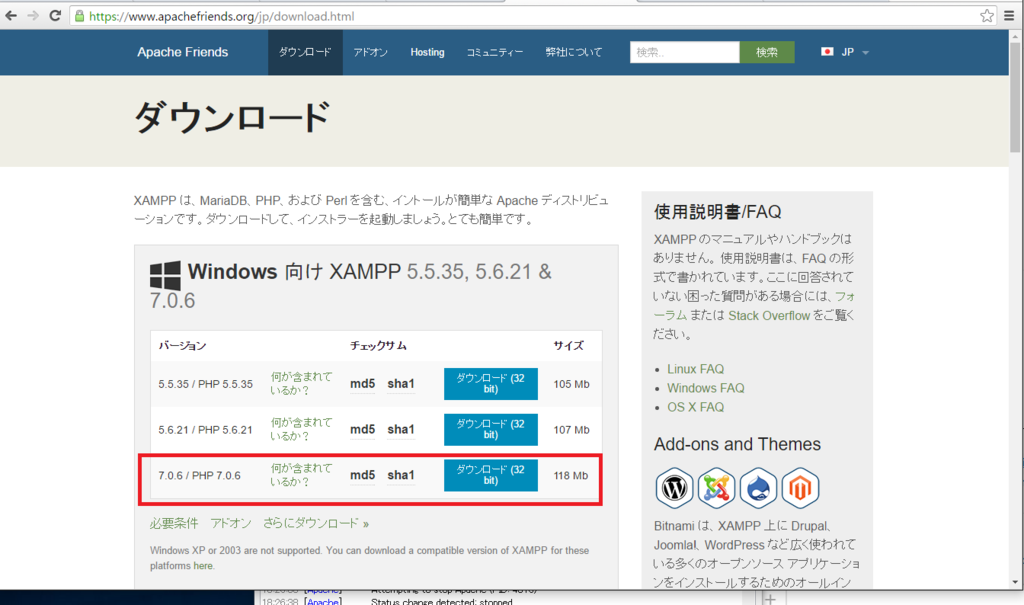The width and height of the screenshot is (1024, 605).
Task: Open the WordPress add-on icon
Action: click(x=674, y=487)
